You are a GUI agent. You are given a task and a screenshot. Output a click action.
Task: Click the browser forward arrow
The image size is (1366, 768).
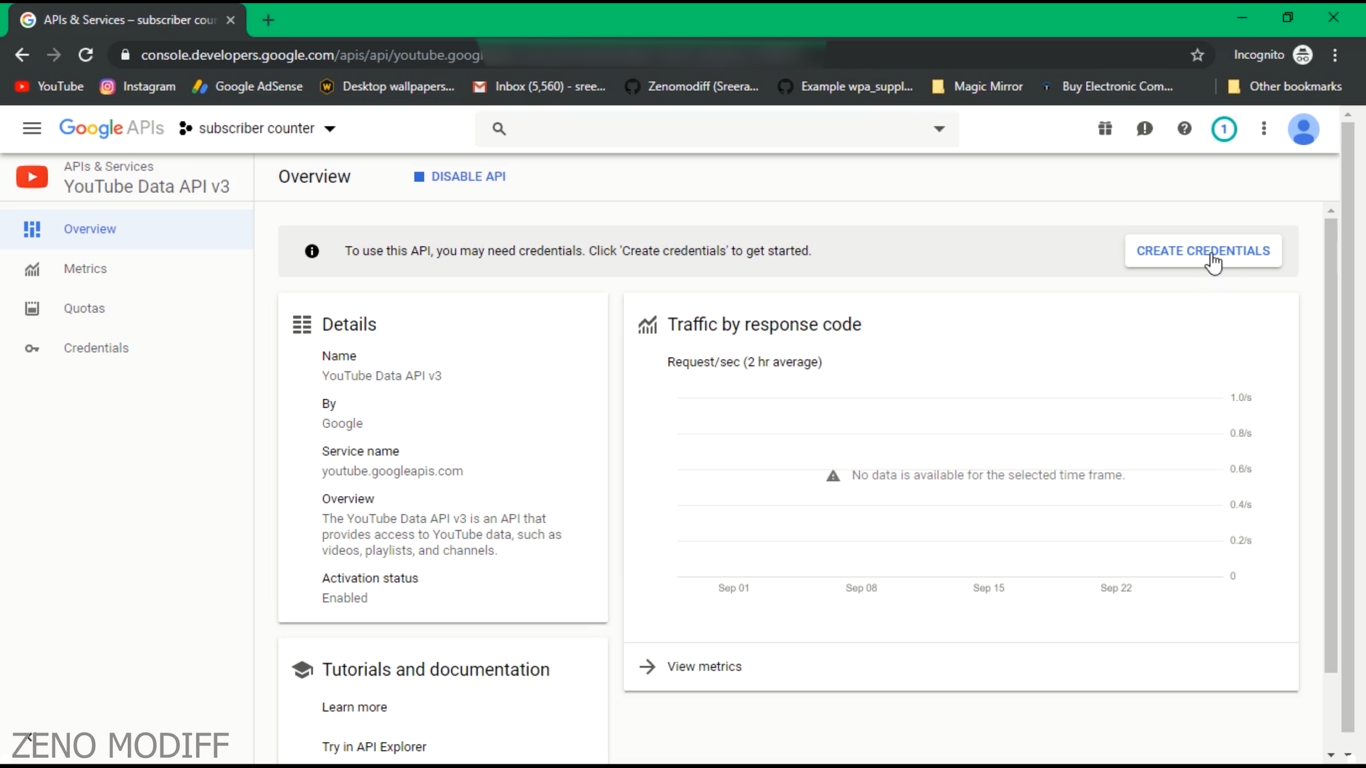pyautogui.click(x=54, y=55)
